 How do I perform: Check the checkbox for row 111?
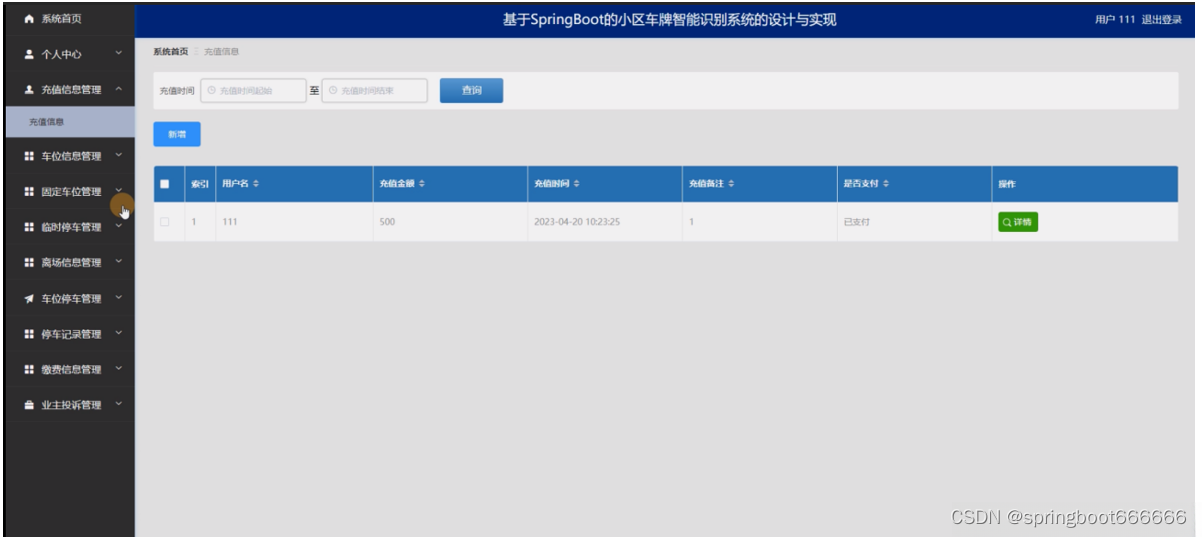coord(165,222)
